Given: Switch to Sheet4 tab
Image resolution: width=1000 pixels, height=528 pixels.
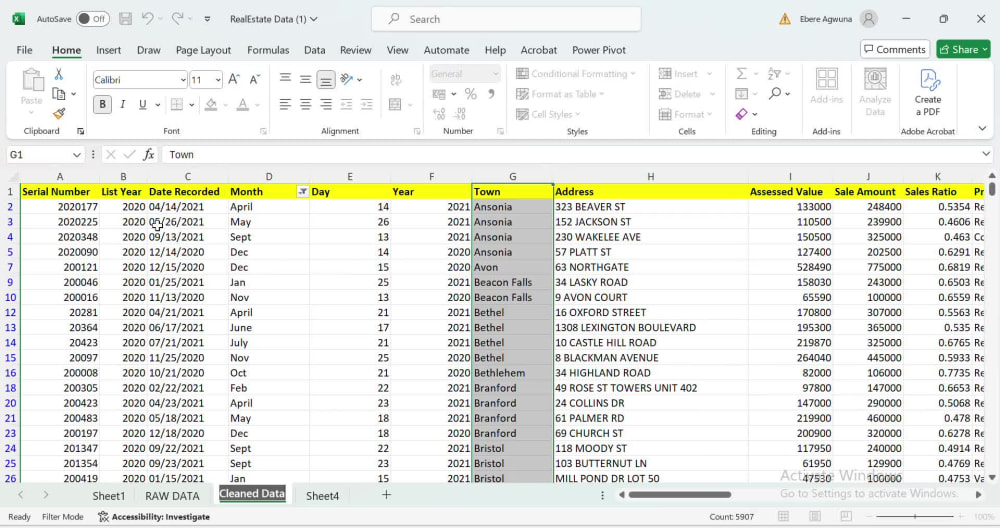Looking at the screenshot, I should tap(322, 495).
